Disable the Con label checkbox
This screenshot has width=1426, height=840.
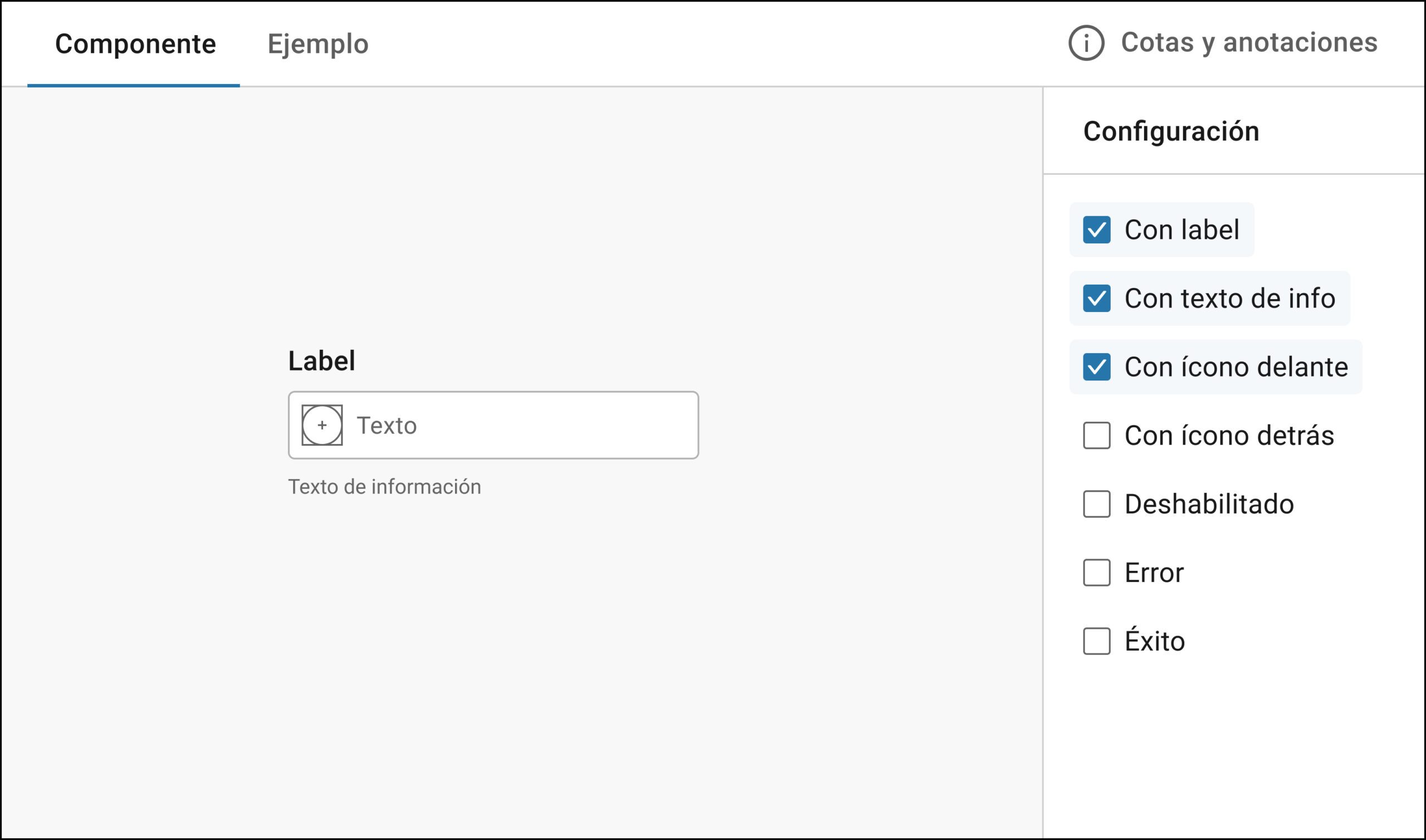point(1098,230)
